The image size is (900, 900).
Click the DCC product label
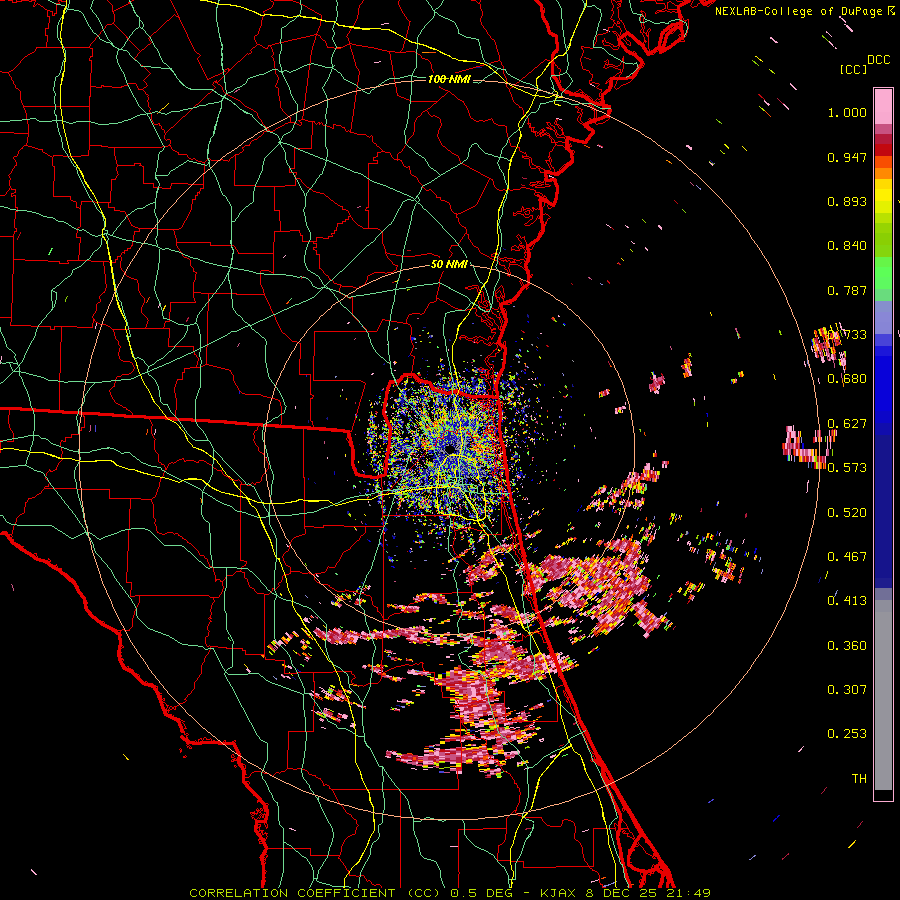coord(878,60)
